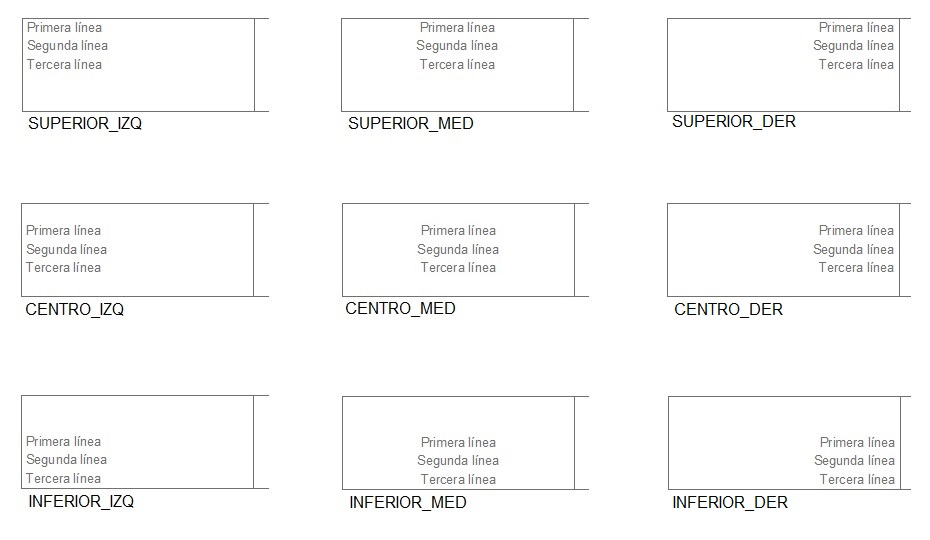This screenshot has height=540, width=930.
Task: Click the SUPERIOR_IZQ label
Action: pyautogui.click(x=85, y=123)
